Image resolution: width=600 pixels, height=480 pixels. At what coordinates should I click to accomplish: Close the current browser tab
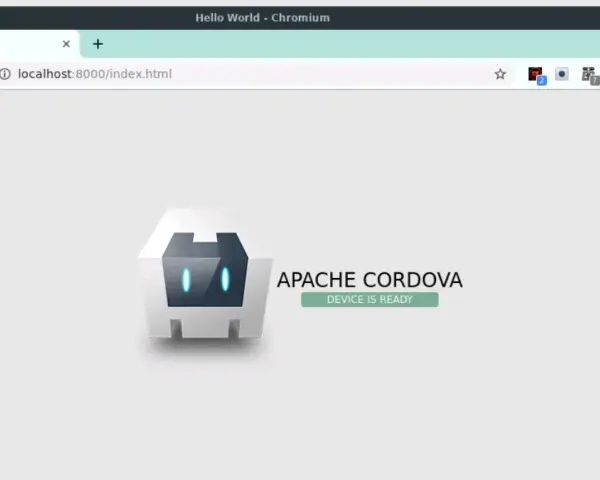click(66, 44)
